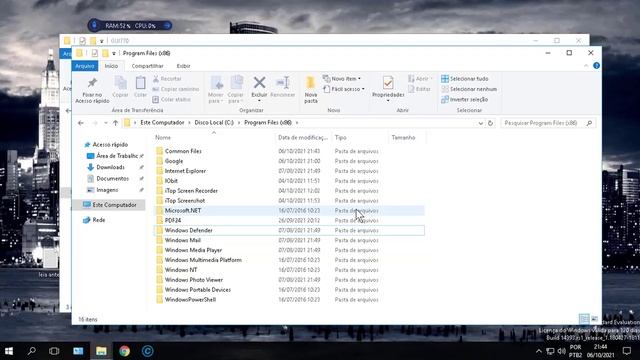Click the Fixar no Acesso rápido pin icon

pos(92,83)
